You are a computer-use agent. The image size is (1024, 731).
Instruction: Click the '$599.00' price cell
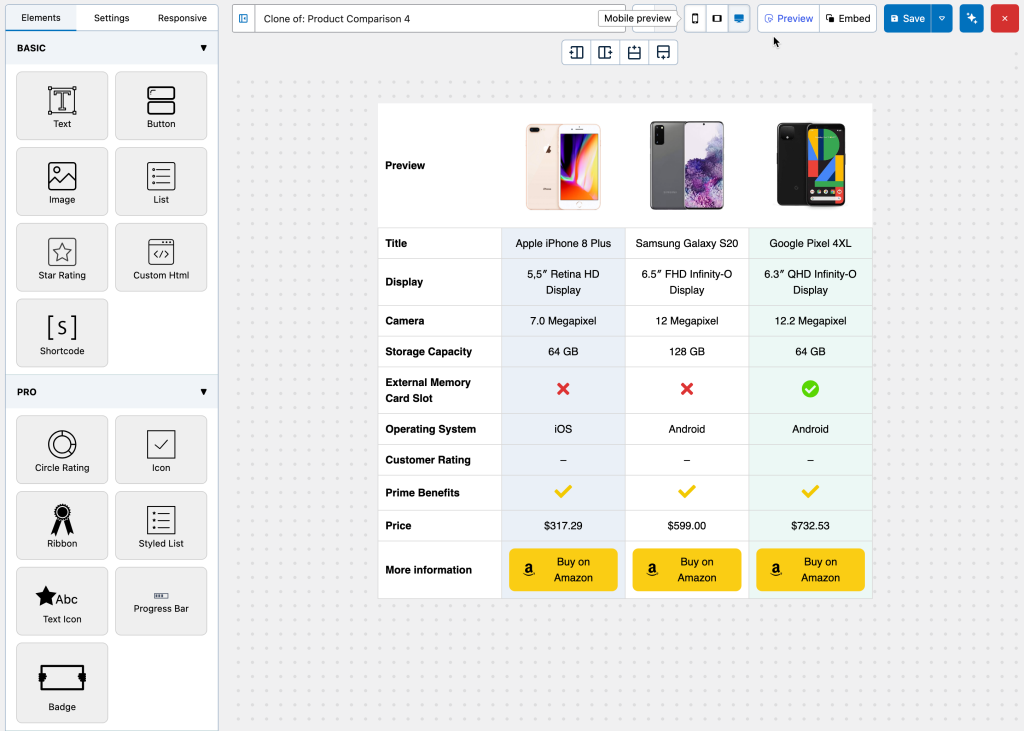tap(686, 526)
